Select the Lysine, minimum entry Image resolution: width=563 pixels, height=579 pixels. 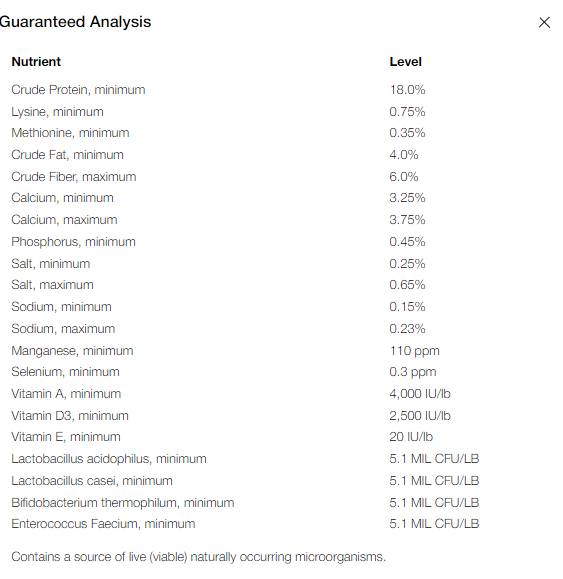tap(57, 112)
